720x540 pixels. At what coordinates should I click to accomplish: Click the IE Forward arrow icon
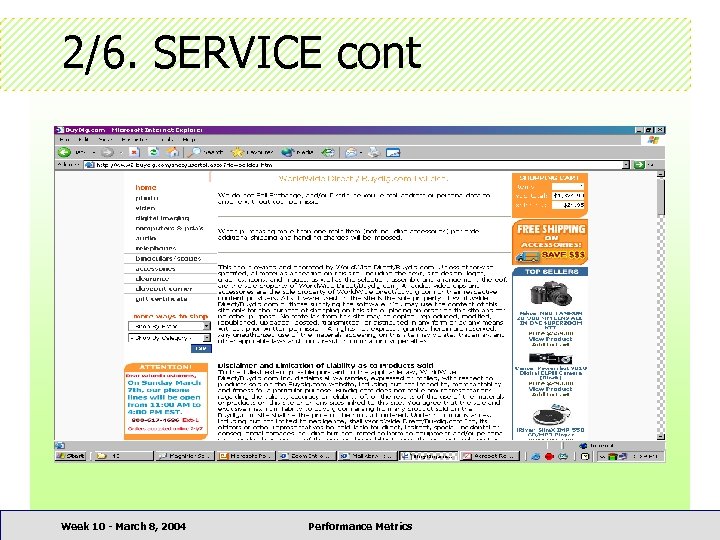tap(107, 152)
